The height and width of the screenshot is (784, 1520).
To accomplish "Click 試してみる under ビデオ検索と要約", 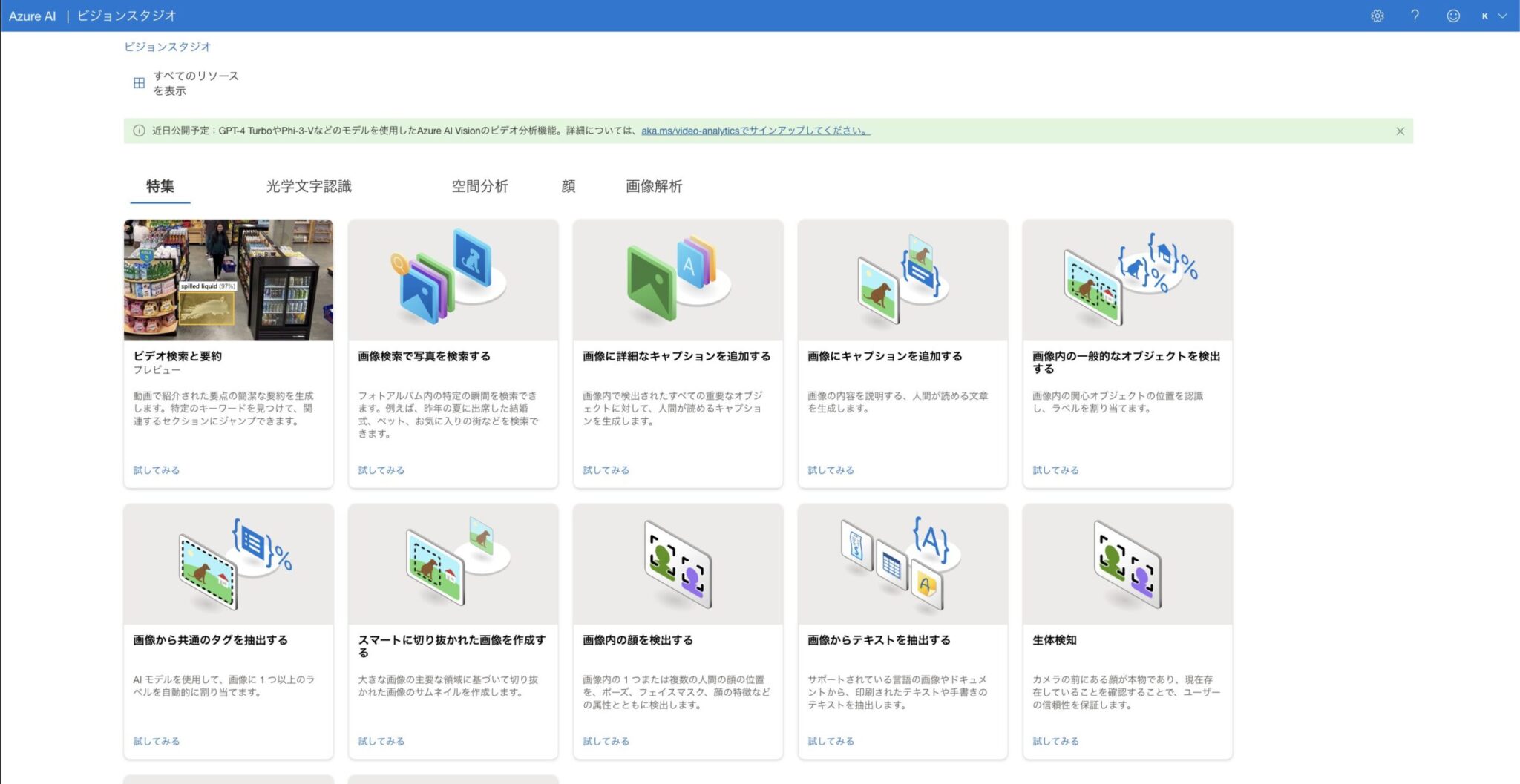I will pyautogui.click(x=157, y=470).
